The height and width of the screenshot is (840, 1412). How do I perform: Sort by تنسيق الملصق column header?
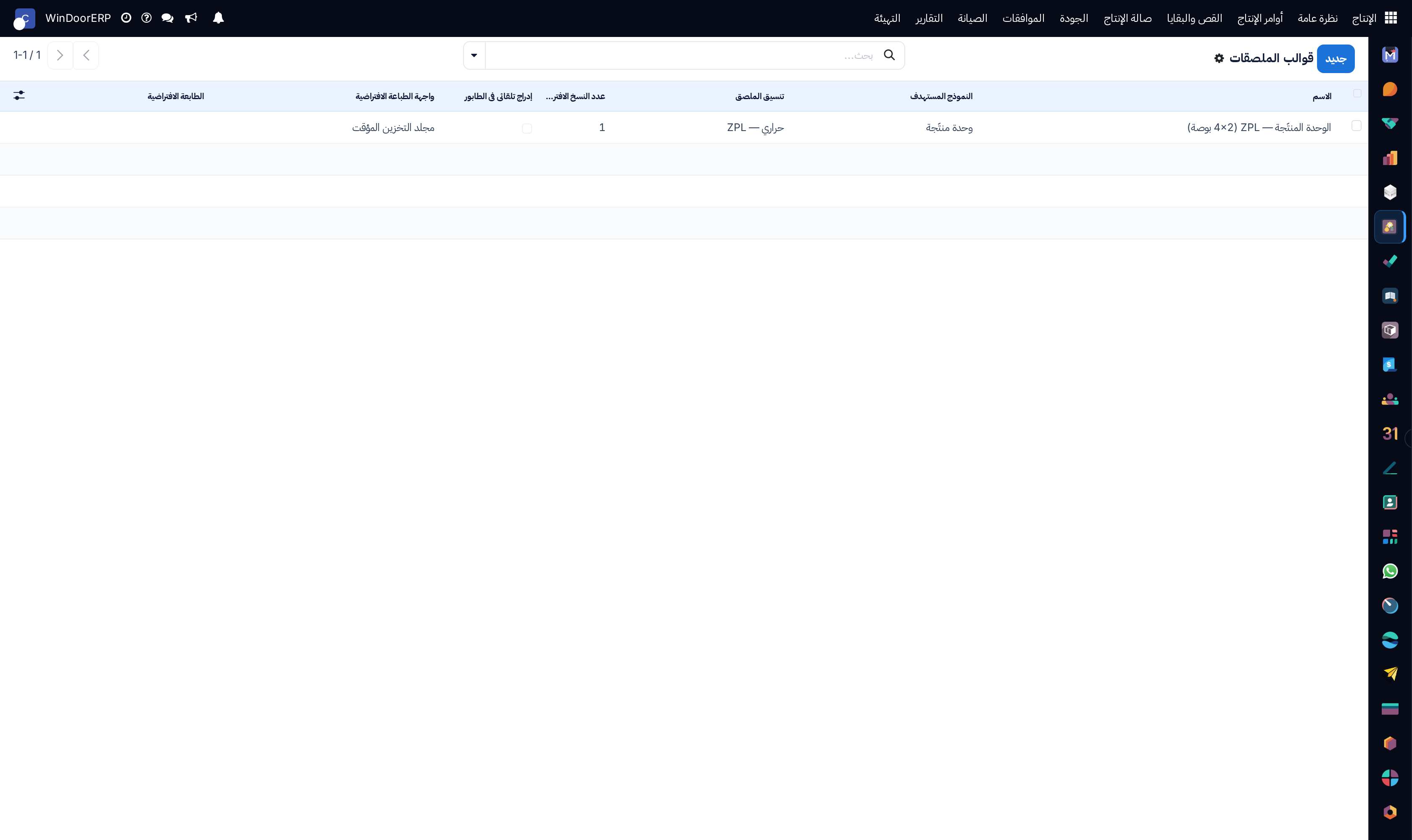[759, 96]
